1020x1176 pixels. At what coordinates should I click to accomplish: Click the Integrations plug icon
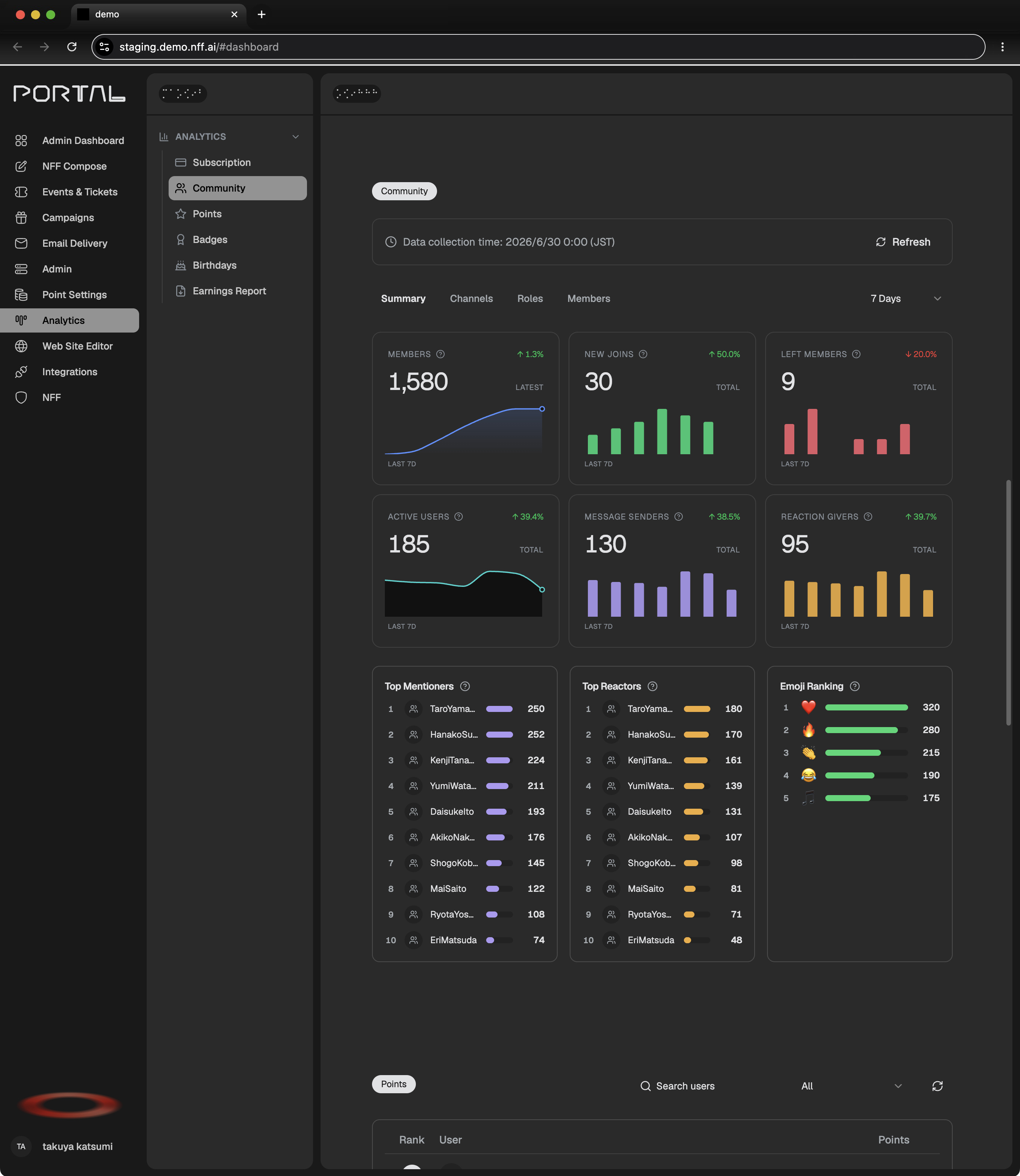pyautogui.click(x=21, y=371)
